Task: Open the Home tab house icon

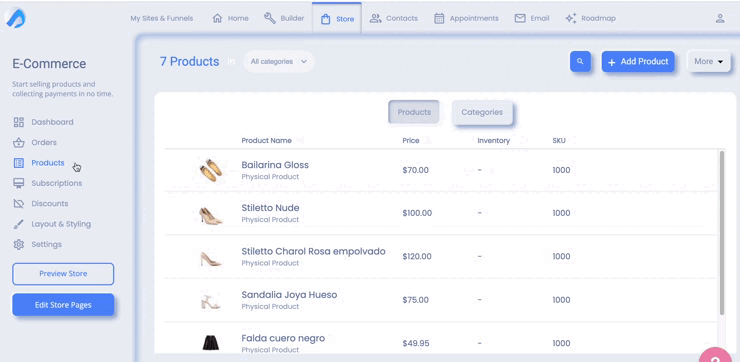Action: click(x=217, y=18)
